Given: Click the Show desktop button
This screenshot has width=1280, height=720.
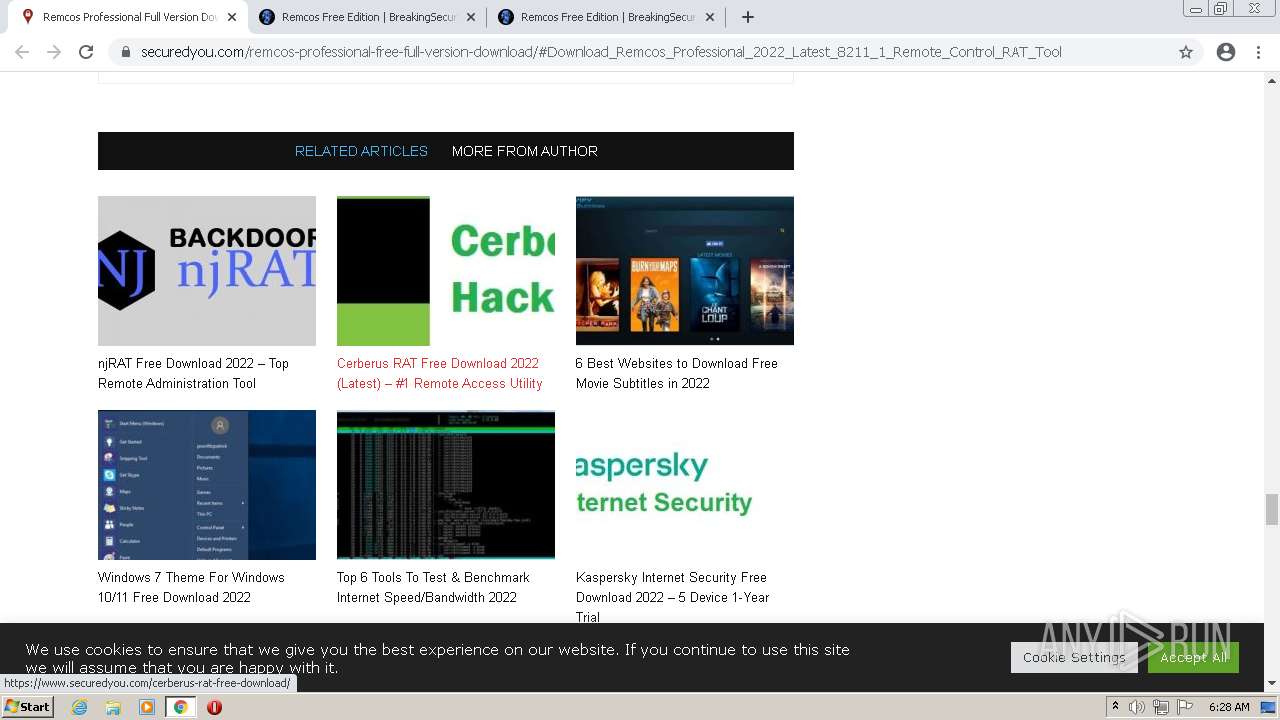Looking at the screenshot, I should (x=1270, y=707).
